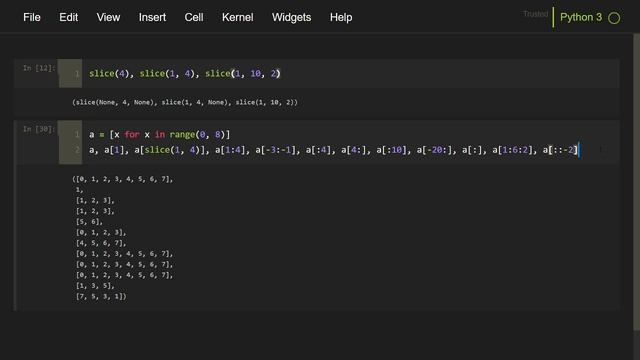This screenshot has width=640, height=360.
Task: Click the slice(None, 4, None) output text
Action: pyautogui.click(x=185, y=102)
